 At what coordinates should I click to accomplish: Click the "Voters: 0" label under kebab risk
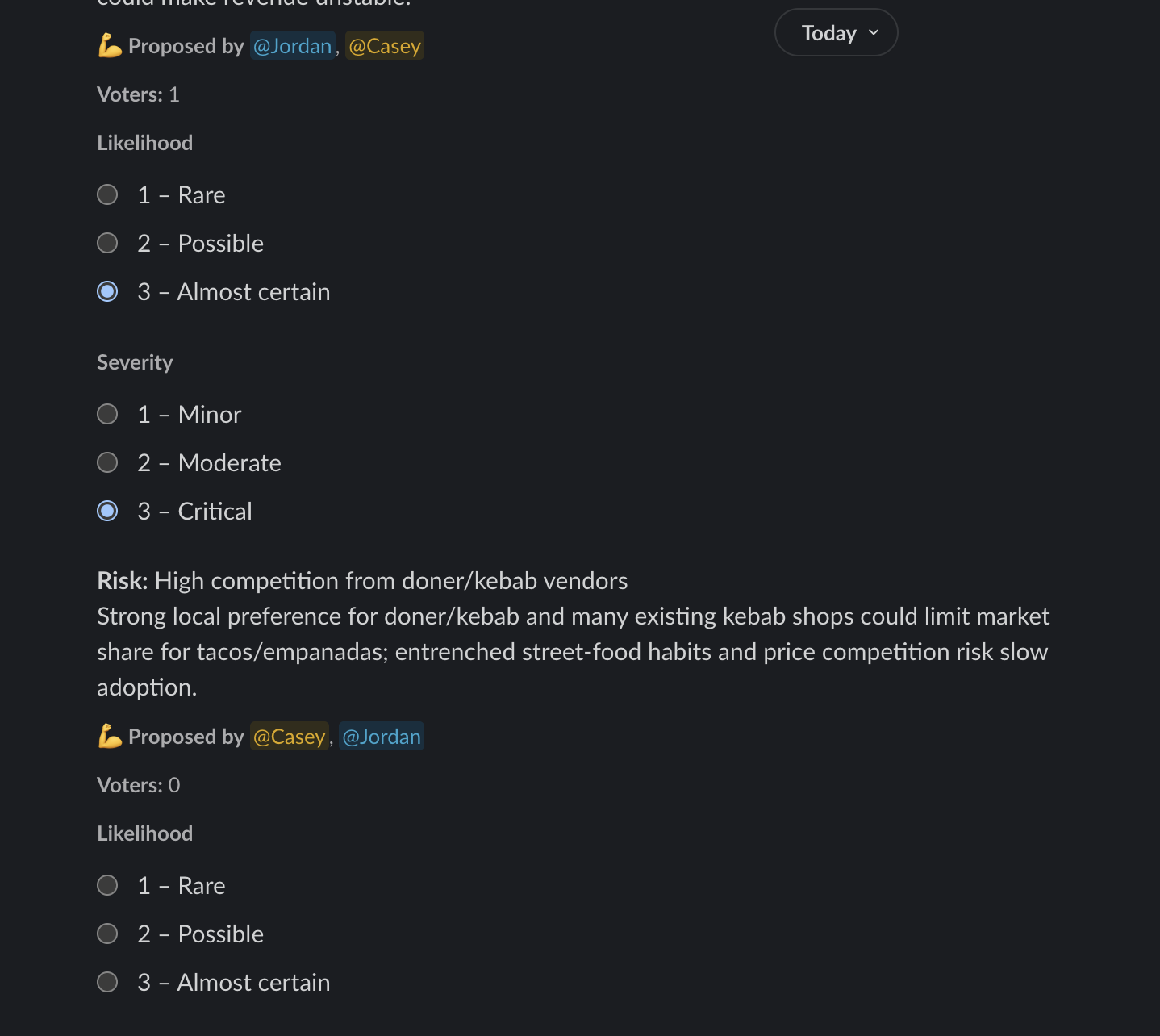[x=138, y=784]
